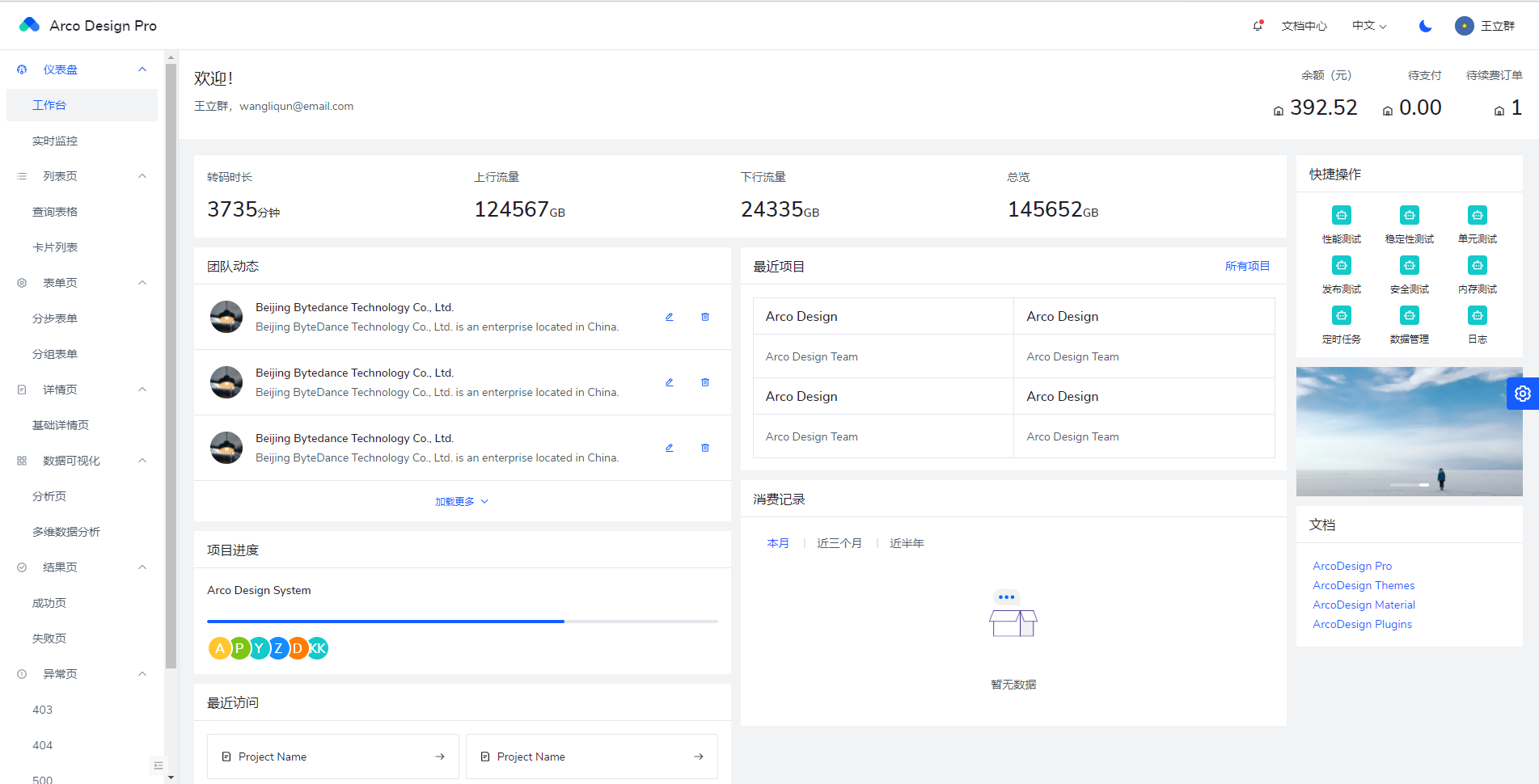
Task: Click the 日志 quick action icon
Action: (1478, 315)
